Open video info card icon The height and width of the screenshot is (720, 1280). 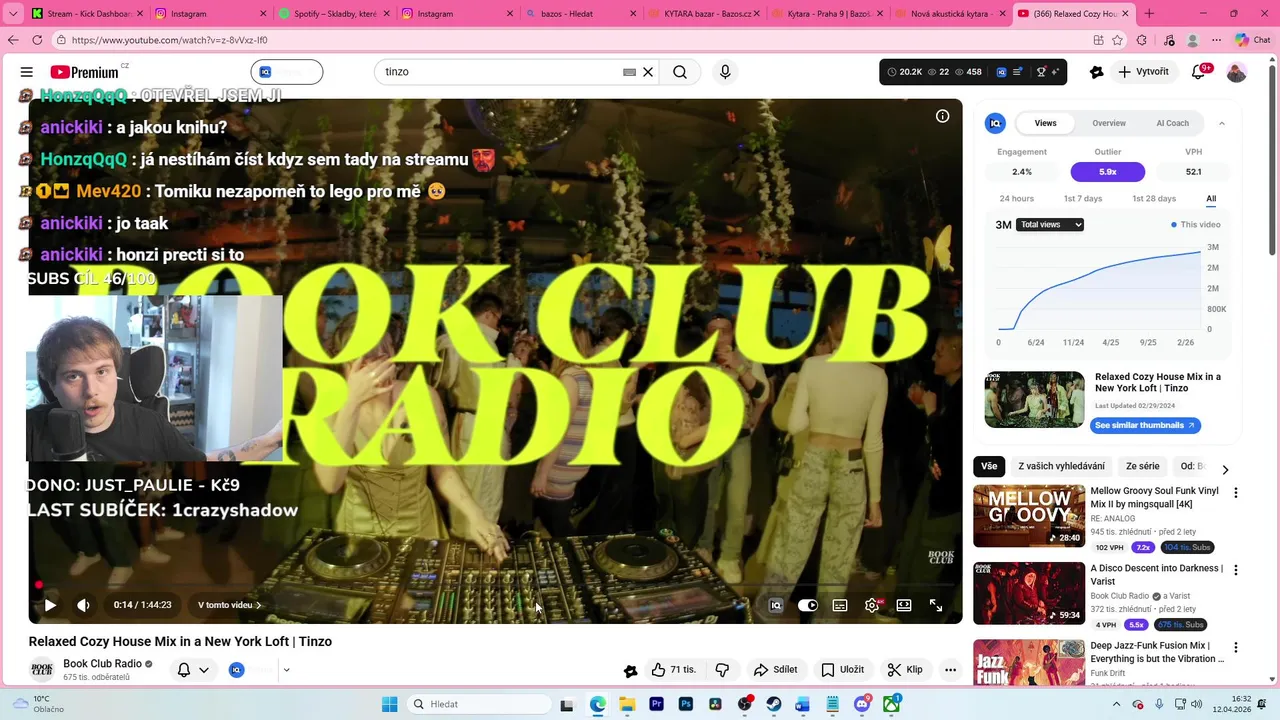point(942,116)
